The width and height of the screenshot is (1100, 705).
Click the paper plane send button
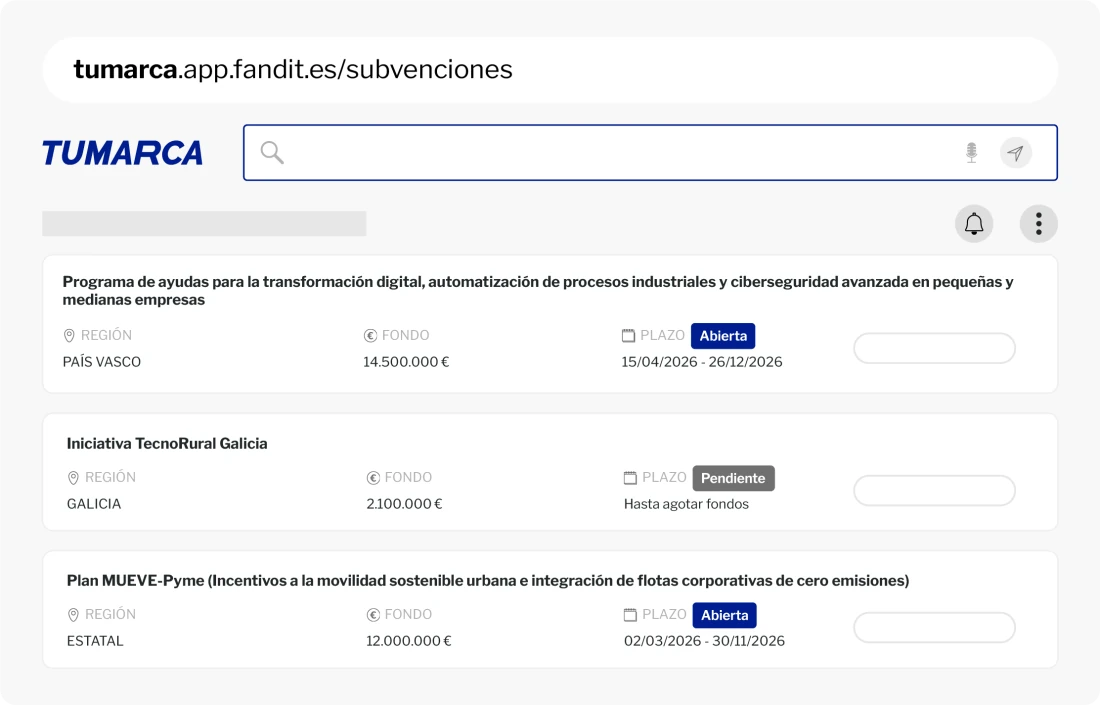point(1016,152)
